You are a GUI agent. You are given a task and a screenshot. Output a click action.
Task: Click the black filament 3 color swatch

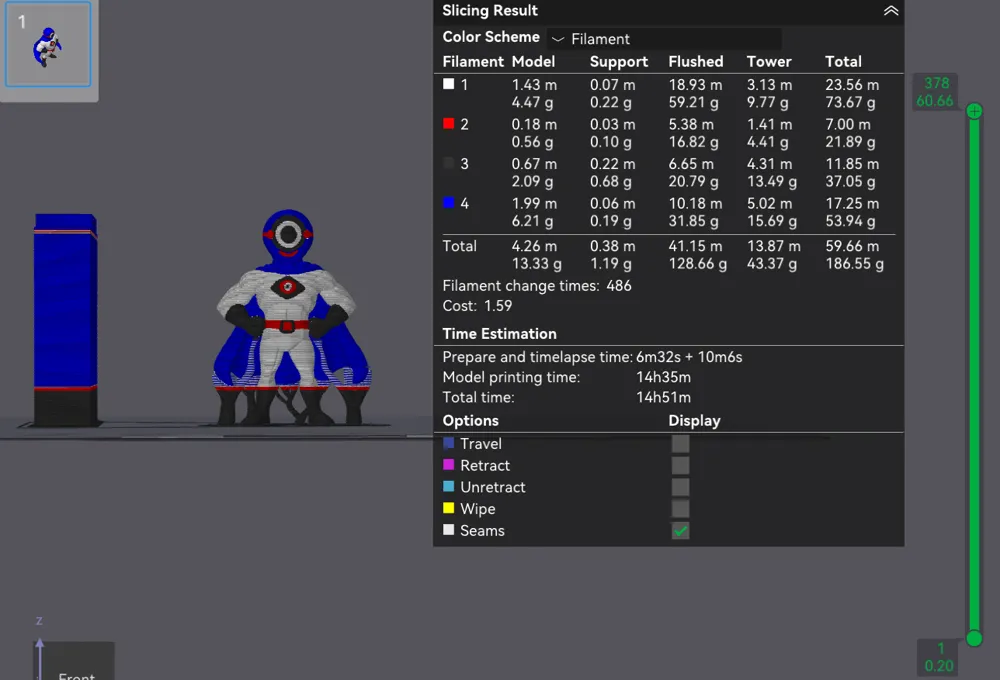(x=448, y=163)
